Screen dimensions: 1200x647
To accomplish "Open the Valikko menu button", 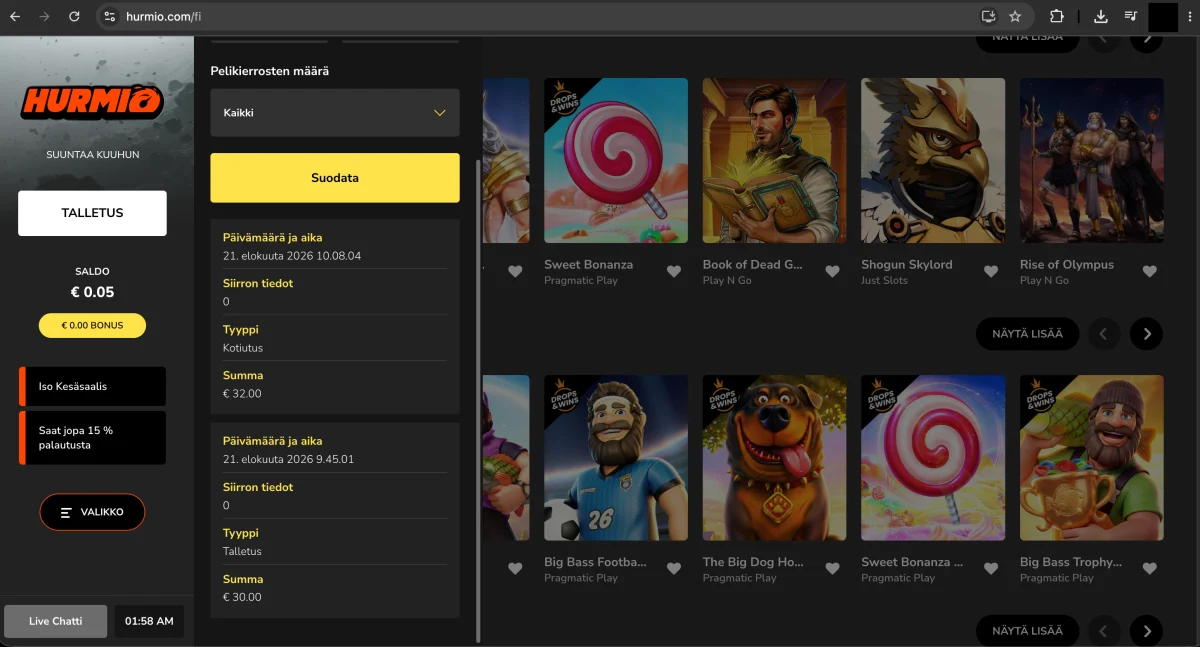I will (x=92, y=512).
